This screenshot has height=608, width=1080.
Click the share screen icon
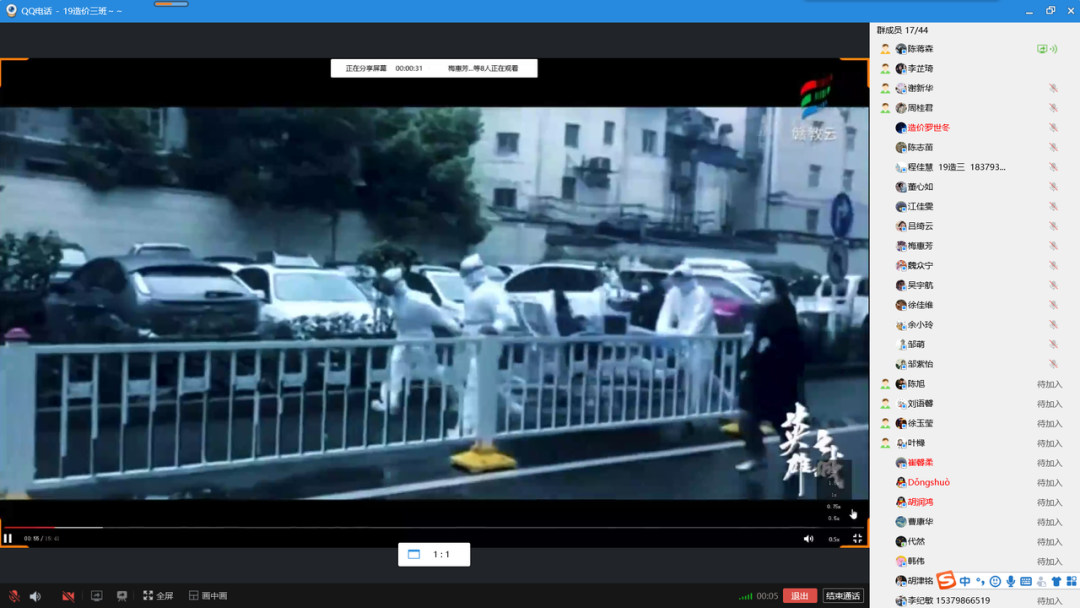(97, 596)
